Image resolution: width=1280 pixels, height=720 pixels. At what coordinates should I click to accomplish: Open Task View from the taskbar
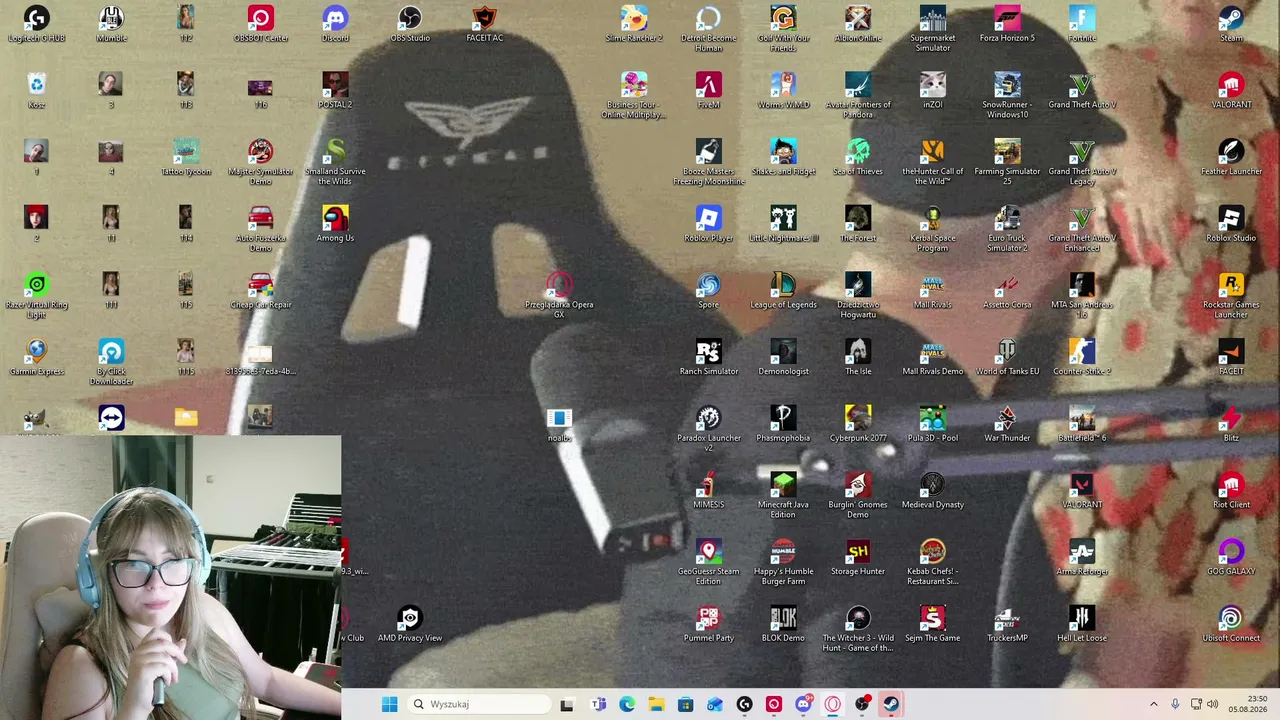click(567, 704)
